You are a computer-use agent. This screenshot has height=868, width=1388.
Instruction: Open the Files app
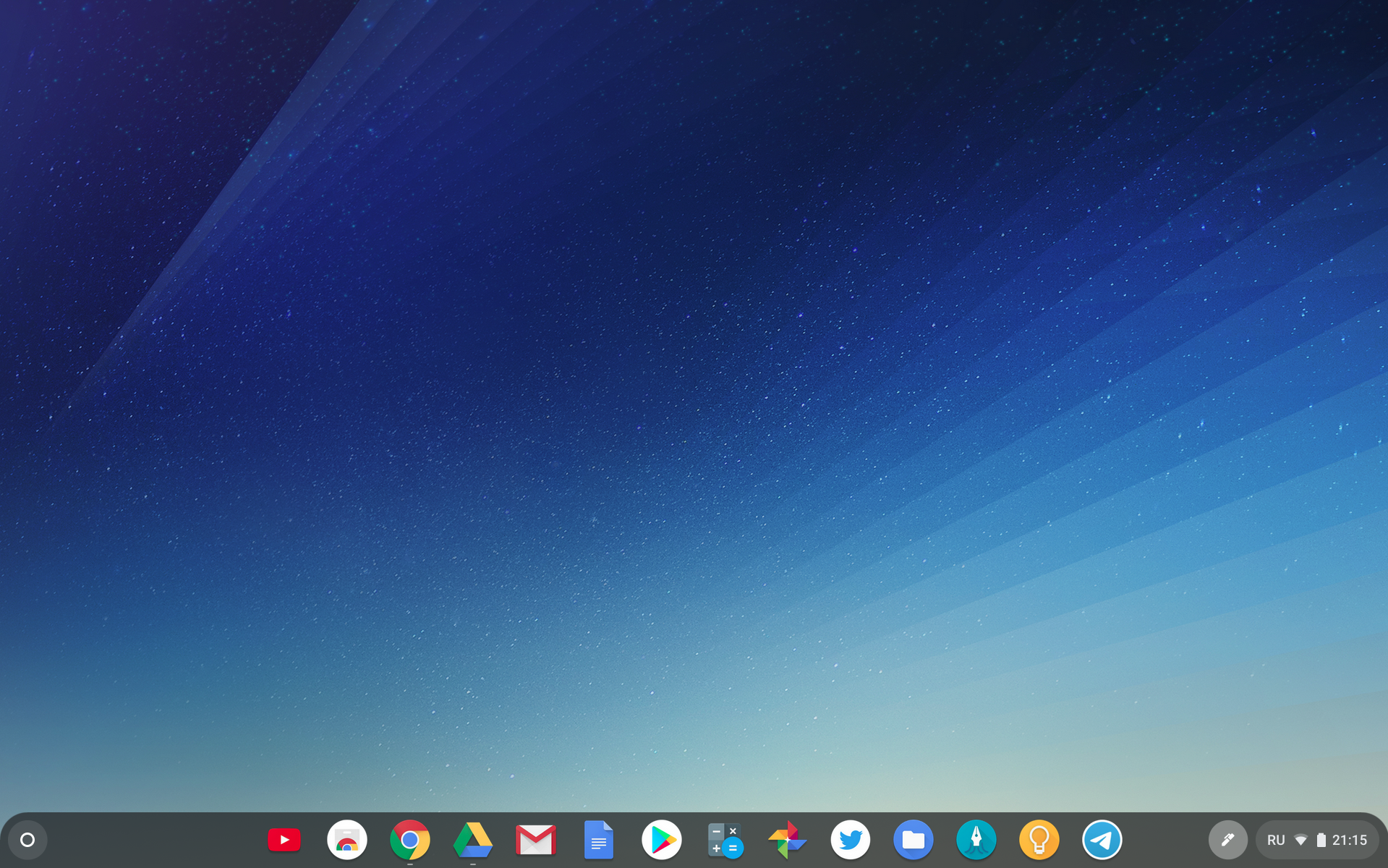click(x=914, y=840)
